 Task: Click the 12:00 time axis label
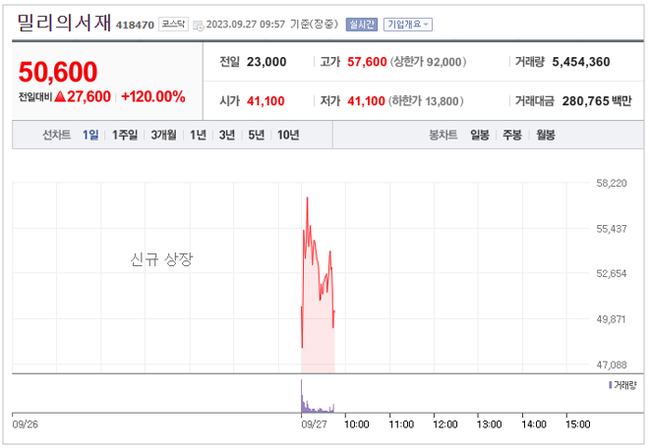tap(445, 424)
